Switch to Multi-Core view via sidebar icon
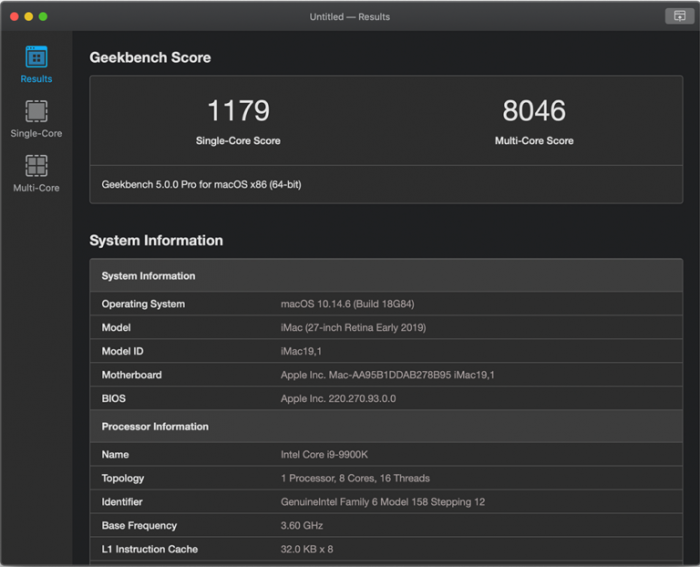Image resolution: width=700 pixels, height=567 pixels. click(36, 166)
